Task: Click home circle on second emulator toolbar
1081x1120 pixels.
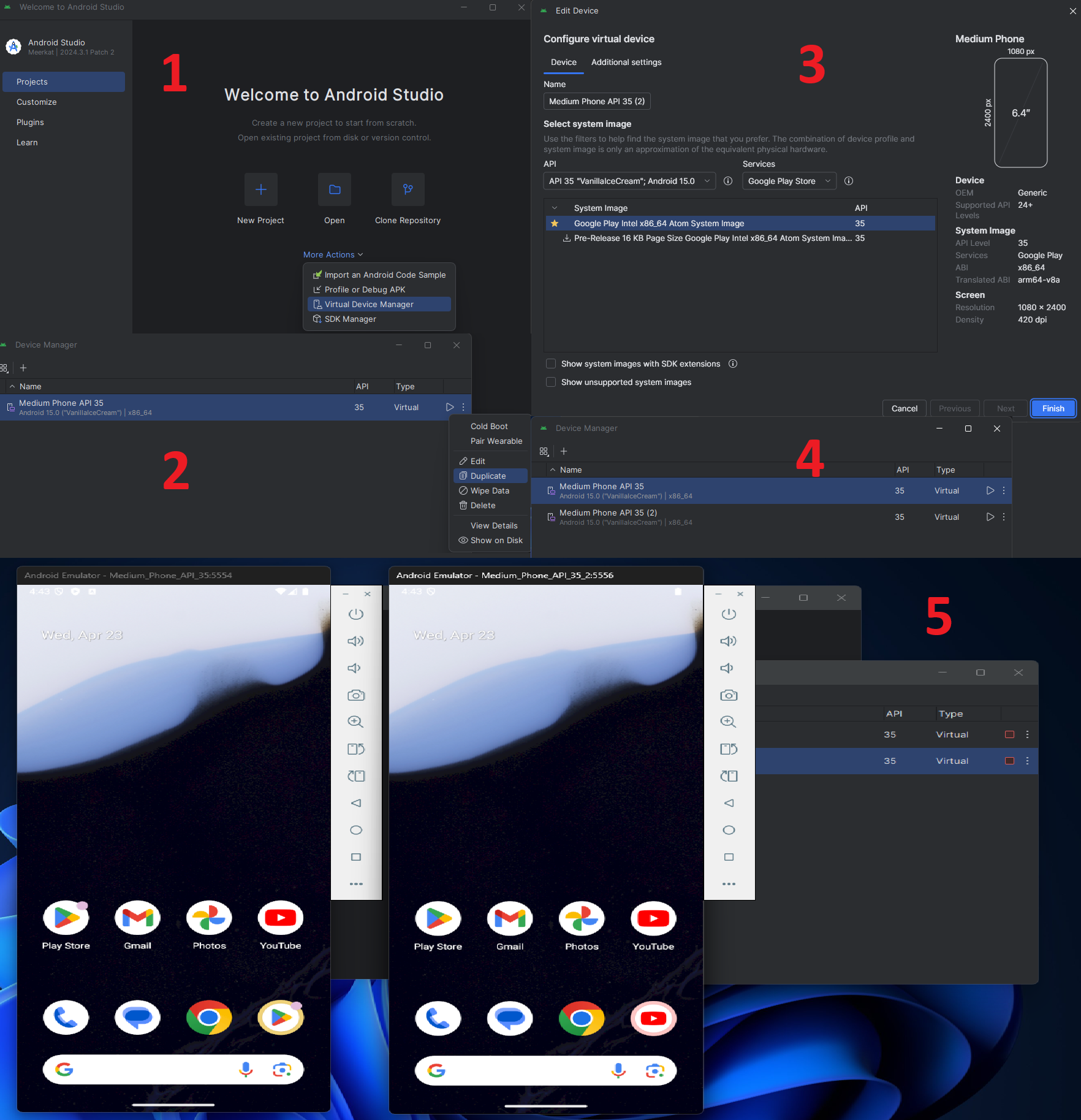Action: (x=729, y=829)
